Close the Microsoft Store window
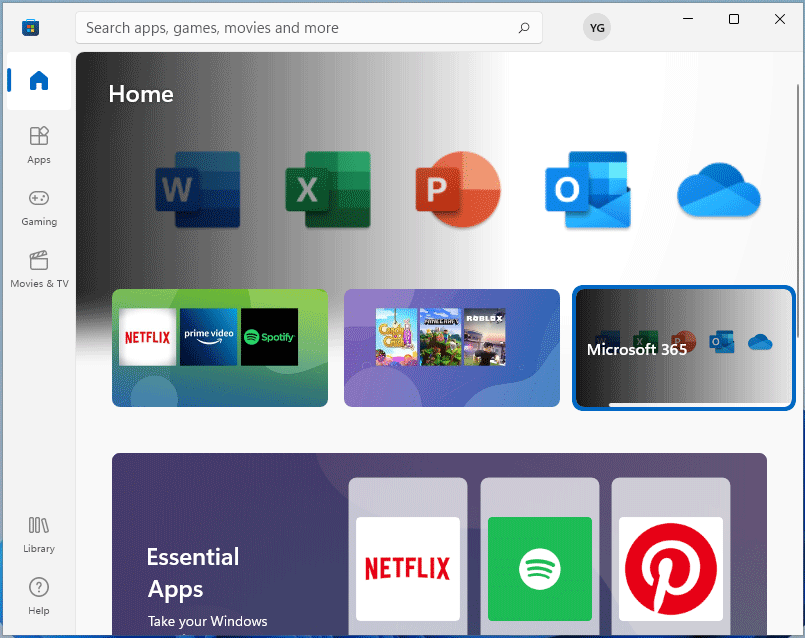Image resolution: width=805 pixels, height=638 pixels. point(780,20)
